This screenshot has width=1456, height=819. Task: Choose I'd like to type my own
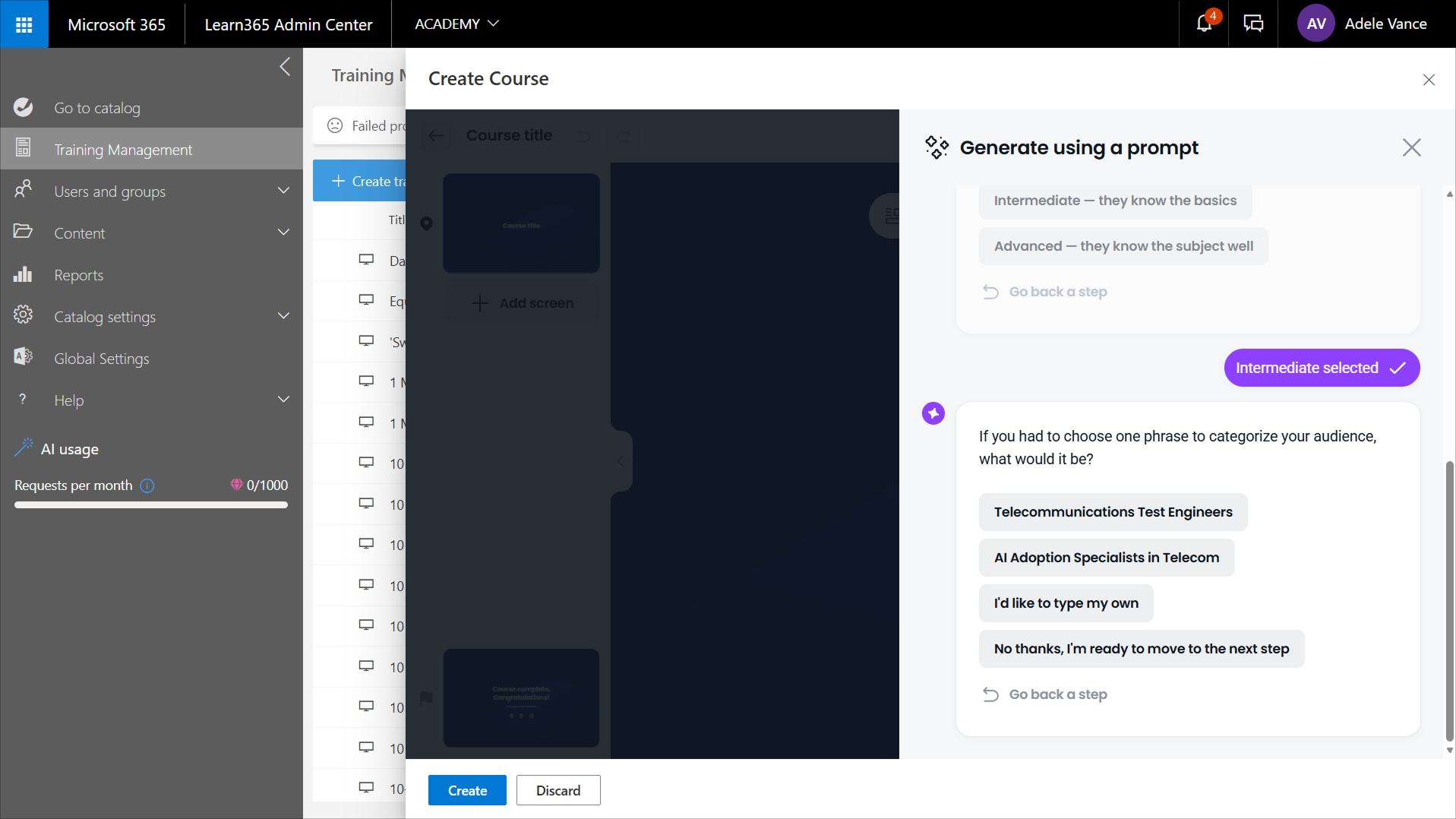(x=1066, y=603)
